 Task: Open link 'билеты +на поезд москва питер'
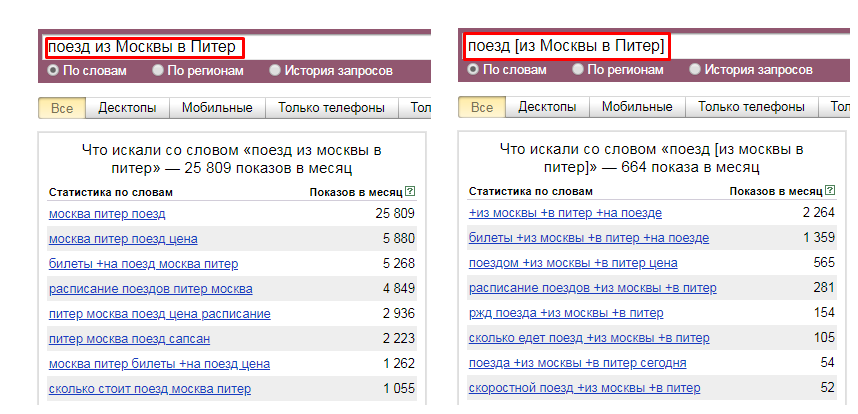(x=143, y=264)
